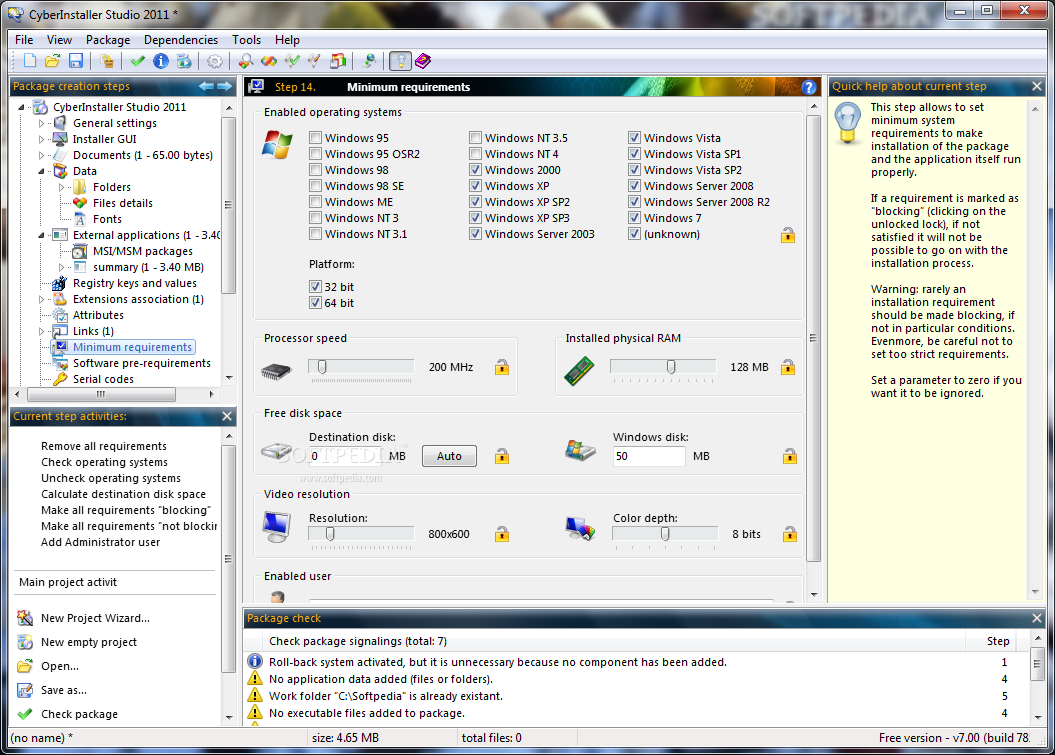This screenshot has width=1055, height=755.
Task: Toggle the lock icon for resolution
Action: tap(502, 534)
